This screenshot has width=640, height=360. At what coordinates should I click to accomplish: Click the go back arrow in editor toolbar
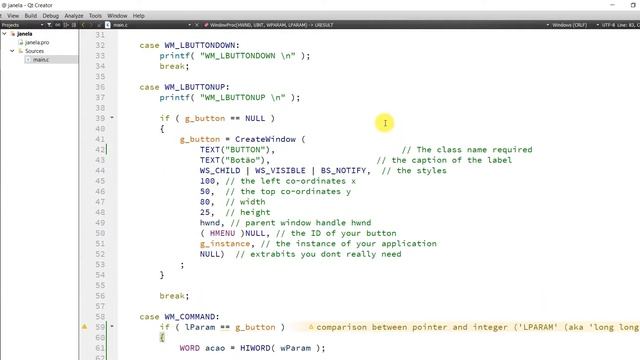click(83, 25)
